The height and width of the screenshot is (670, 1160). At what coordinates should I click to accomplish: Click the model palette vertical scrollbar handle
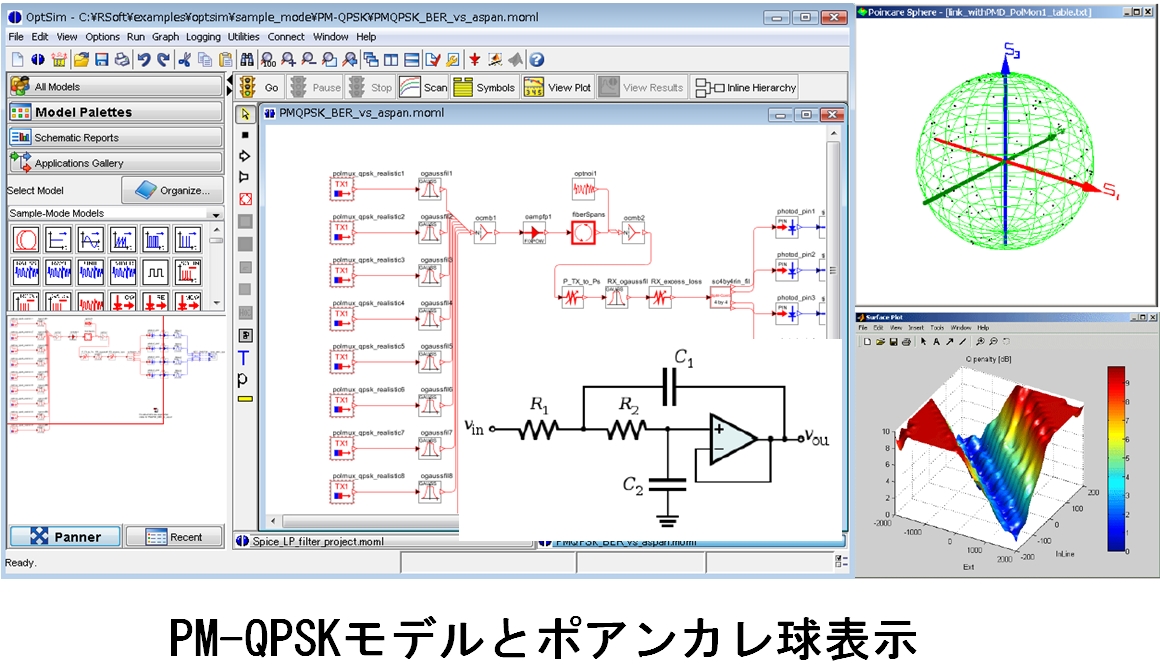[216, 240]
